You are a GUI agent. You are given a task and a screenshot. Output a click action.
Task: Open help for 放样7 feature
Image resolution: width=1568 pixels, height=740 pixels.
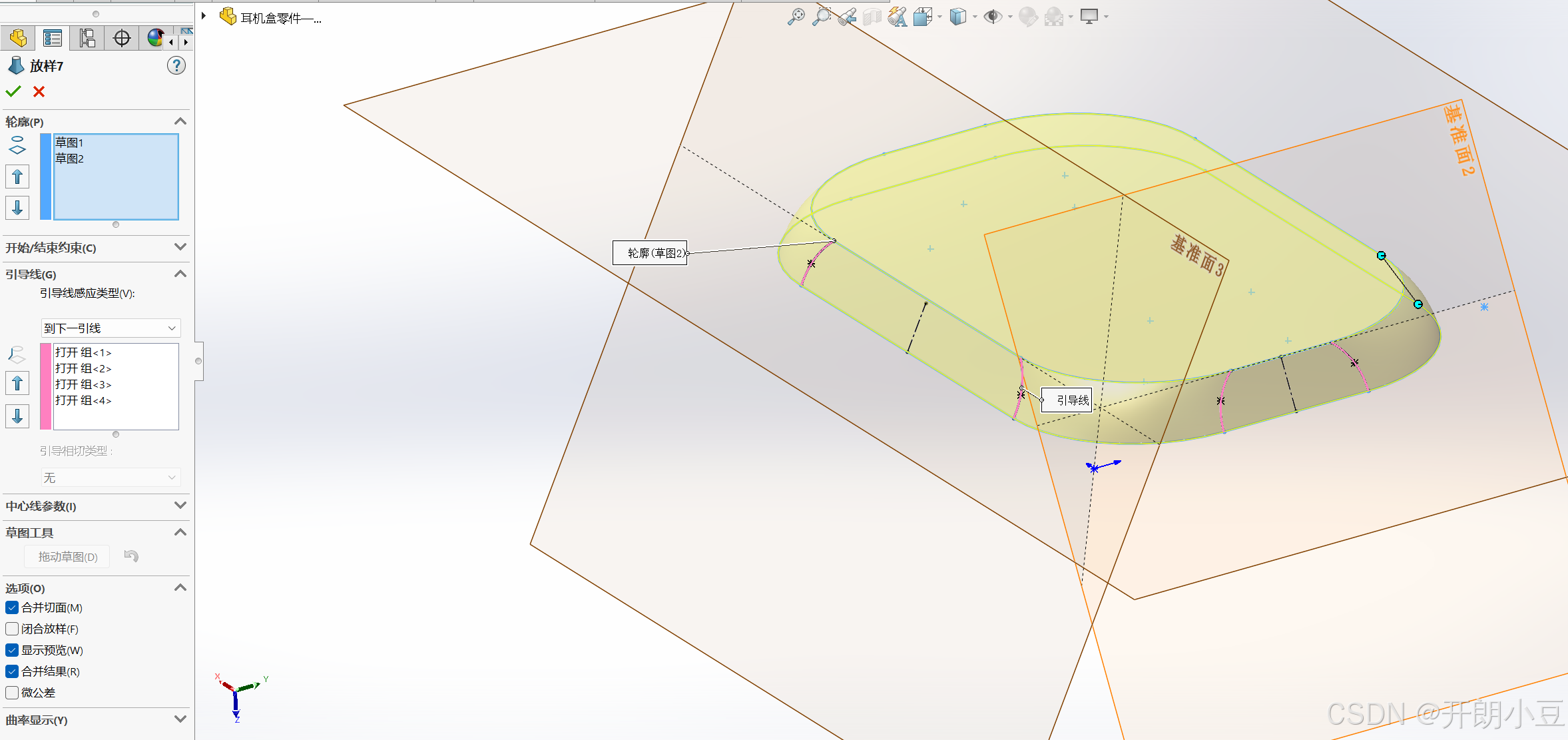pos(176,66)
